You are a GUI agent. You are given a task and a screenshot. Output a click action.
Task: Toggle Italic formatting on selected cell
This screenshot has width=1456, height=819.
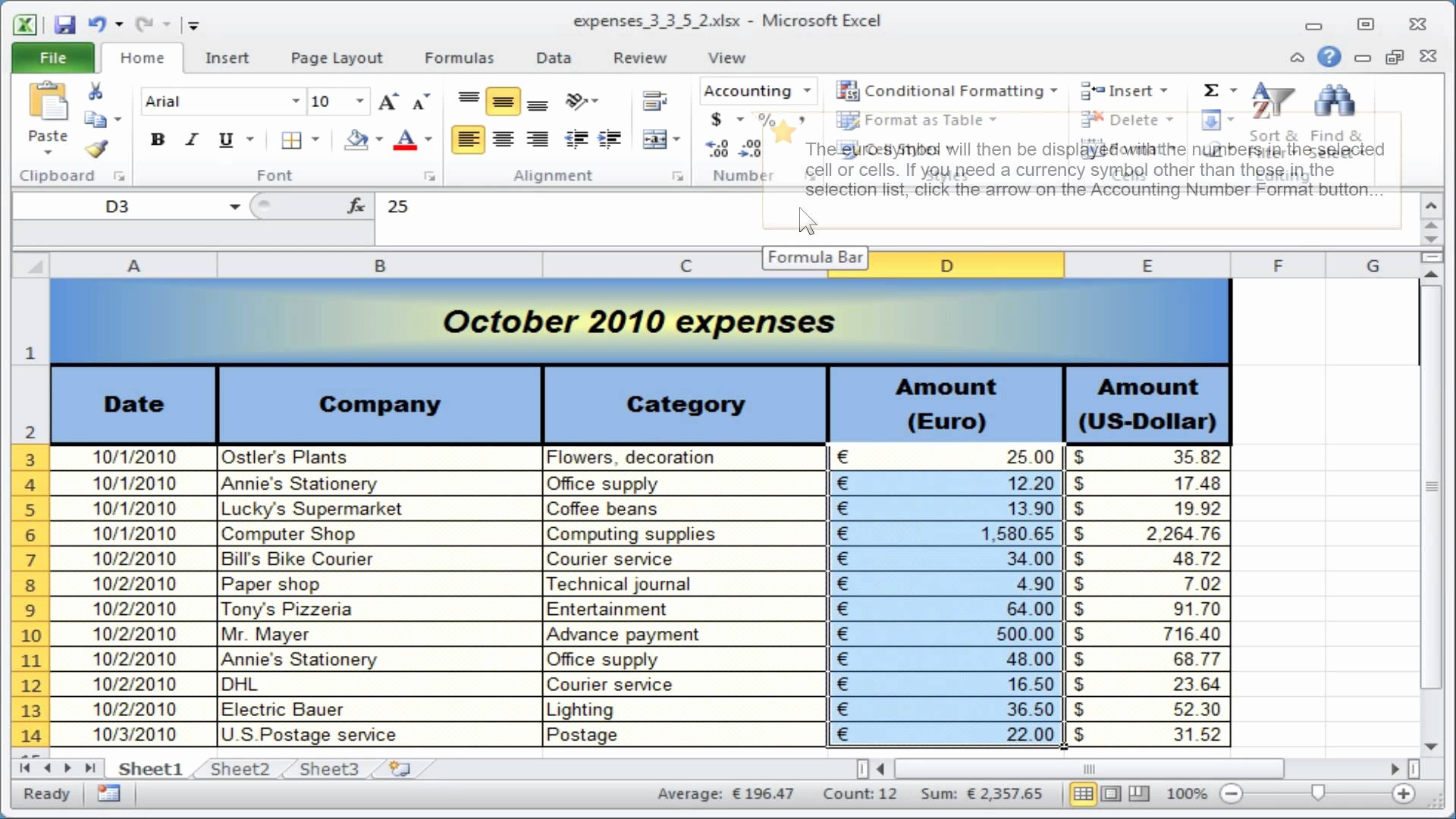190,139
